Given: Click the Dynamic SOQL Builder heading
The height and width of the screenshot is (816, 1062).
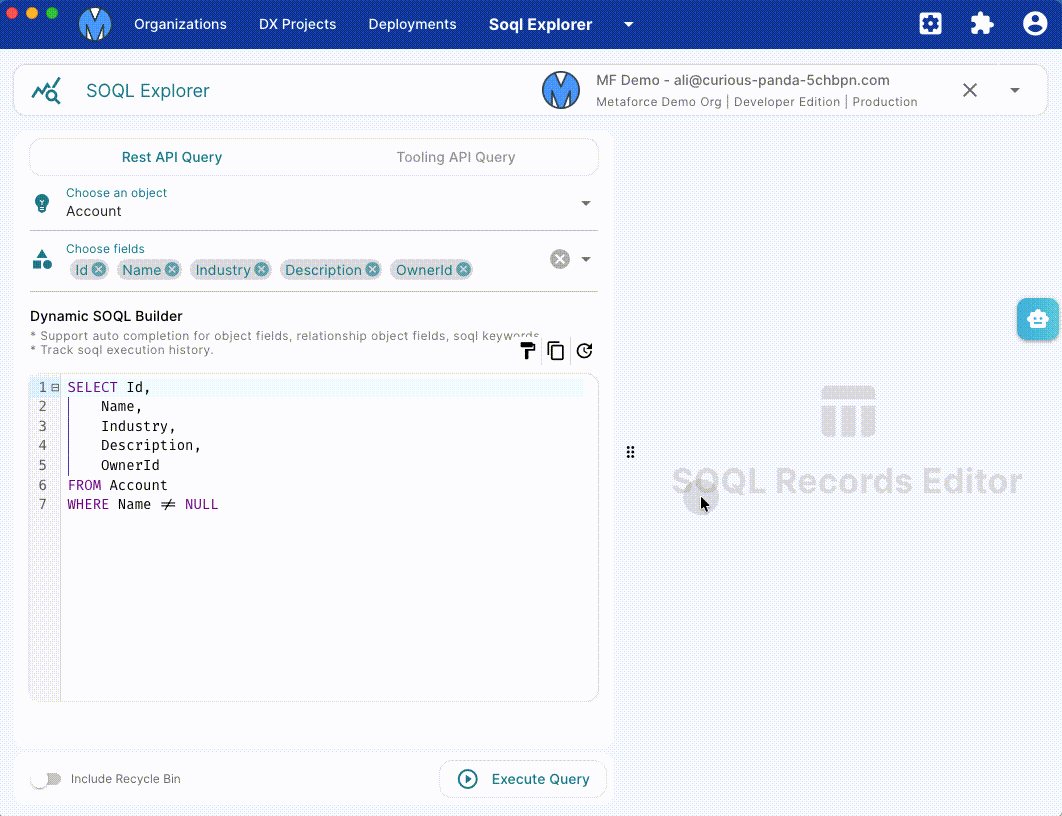Looking at the screenshot, I should (106, 316).
